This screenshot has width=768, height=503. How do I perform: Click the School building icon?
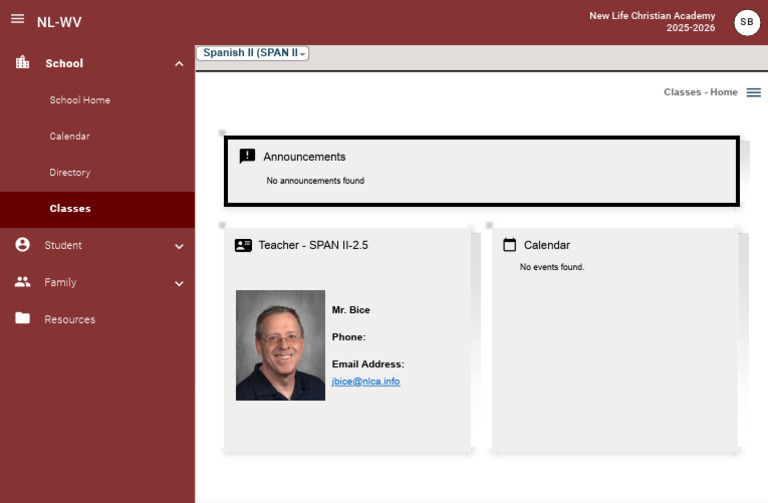[x=23, y=62]
